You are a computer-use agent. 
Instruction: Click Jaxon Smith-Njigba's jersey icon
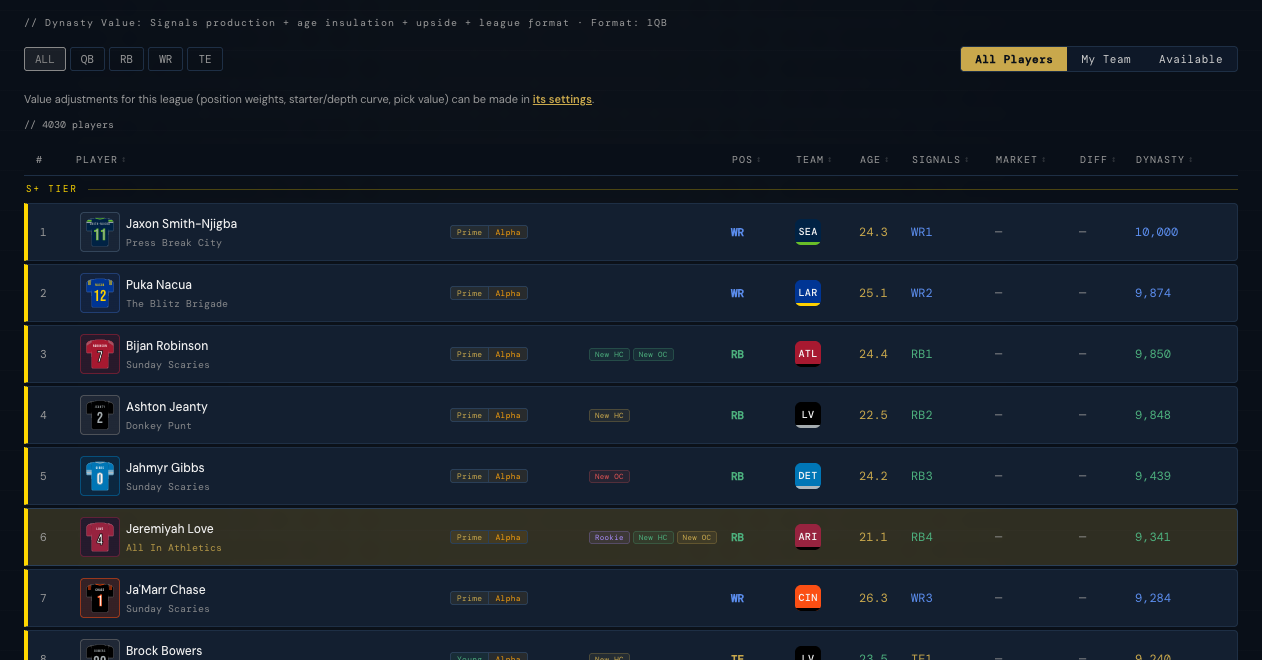100,232
